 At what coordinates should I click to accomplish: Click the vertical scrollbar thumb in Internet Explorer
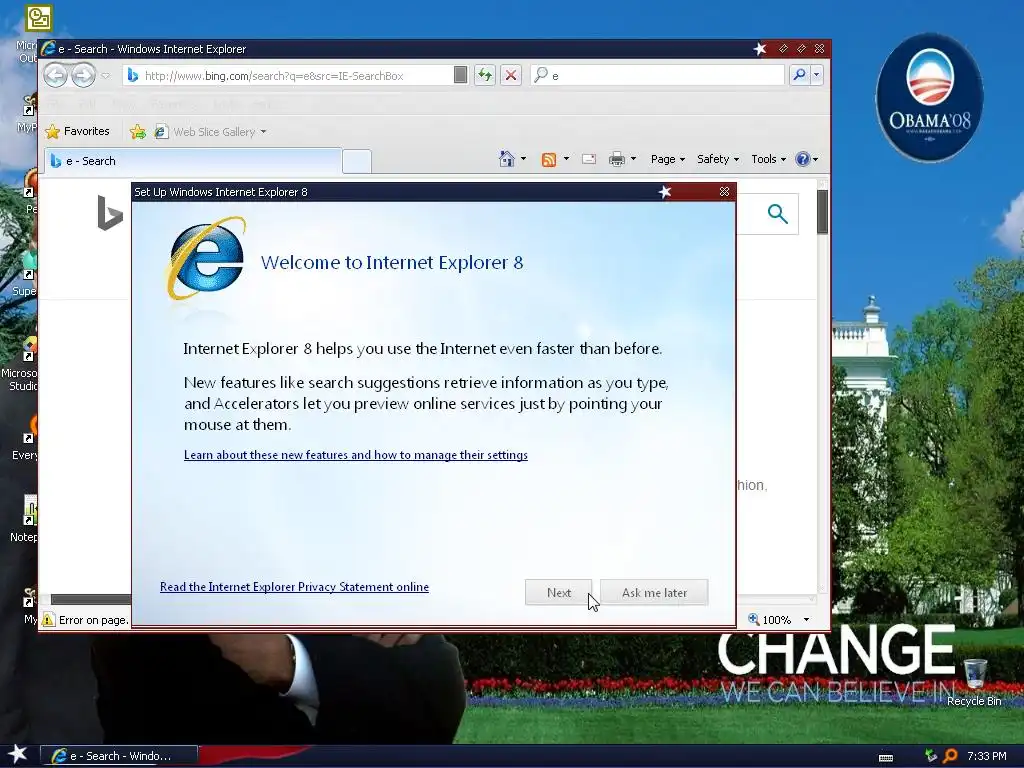tap(822, 212)
